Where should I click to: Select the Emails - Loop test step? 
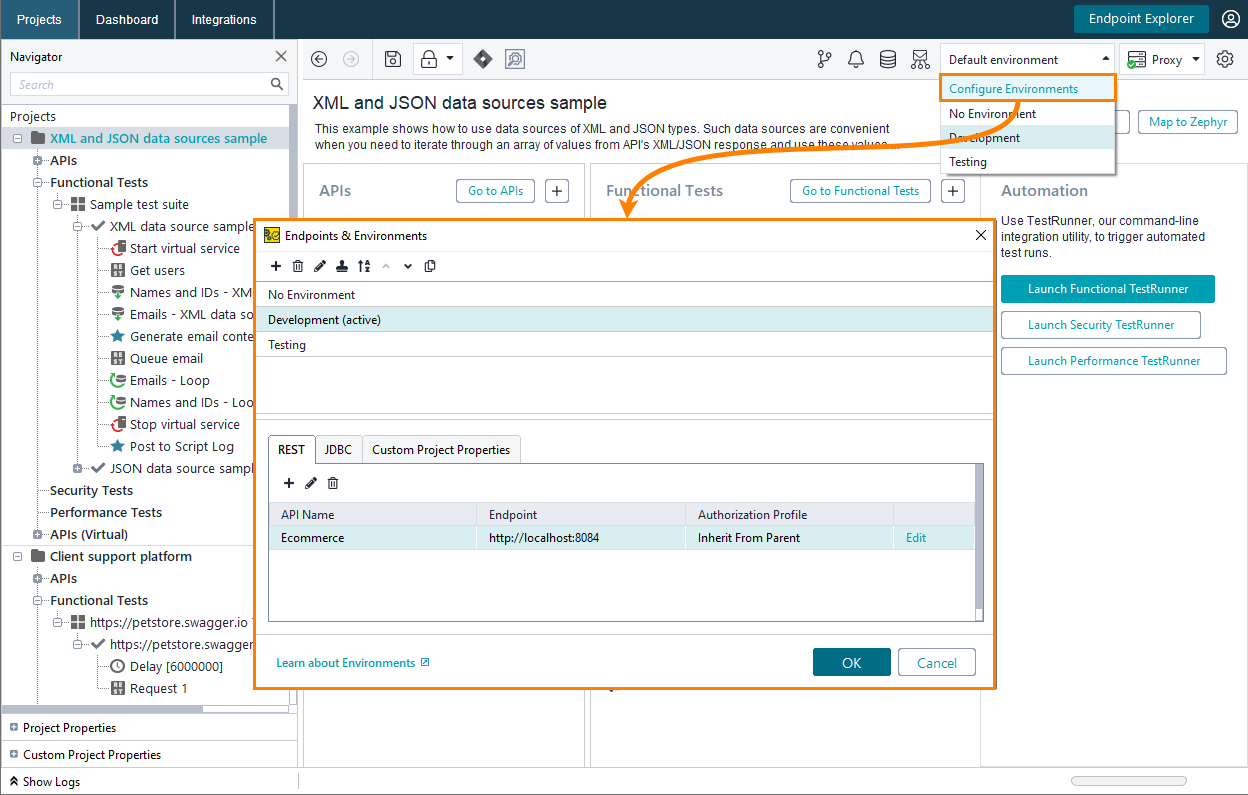tap(170, 381)
